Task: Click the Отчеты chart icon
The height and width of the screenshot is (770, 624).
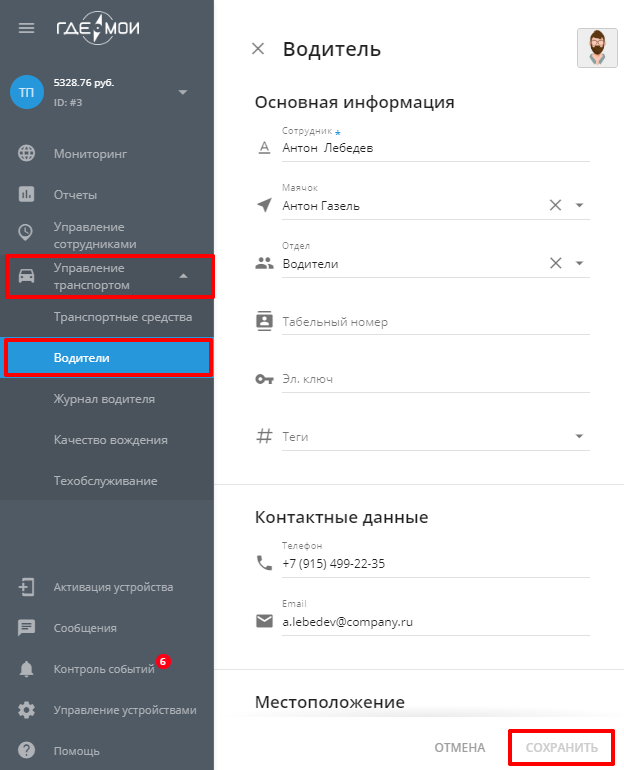Action: [27, 194]
